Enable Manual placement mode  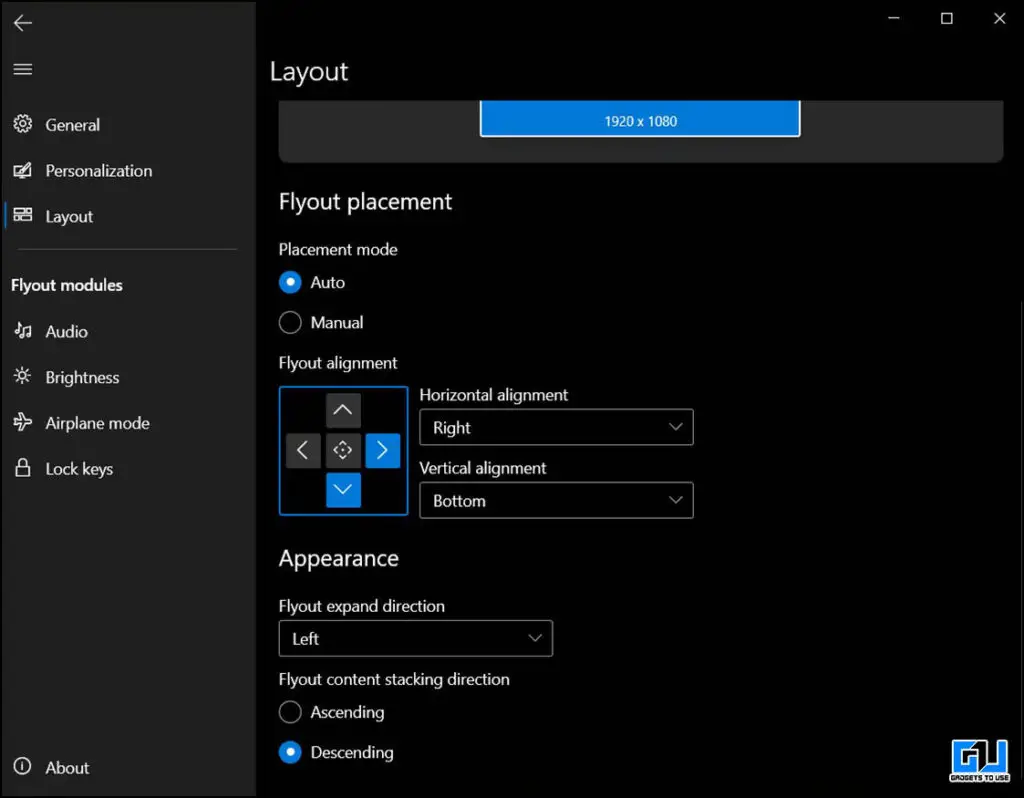[290, 322]
